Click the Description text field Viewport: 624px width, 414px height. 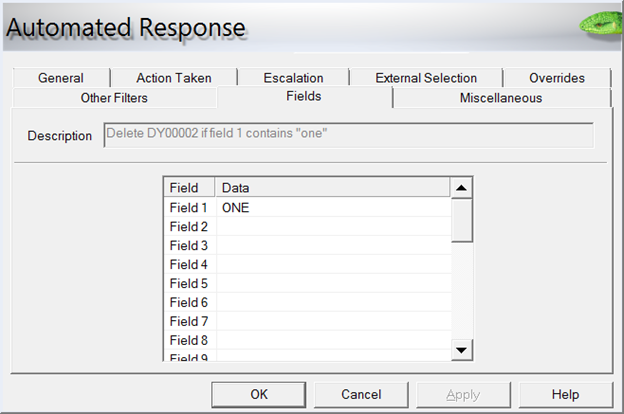[348, 135]
